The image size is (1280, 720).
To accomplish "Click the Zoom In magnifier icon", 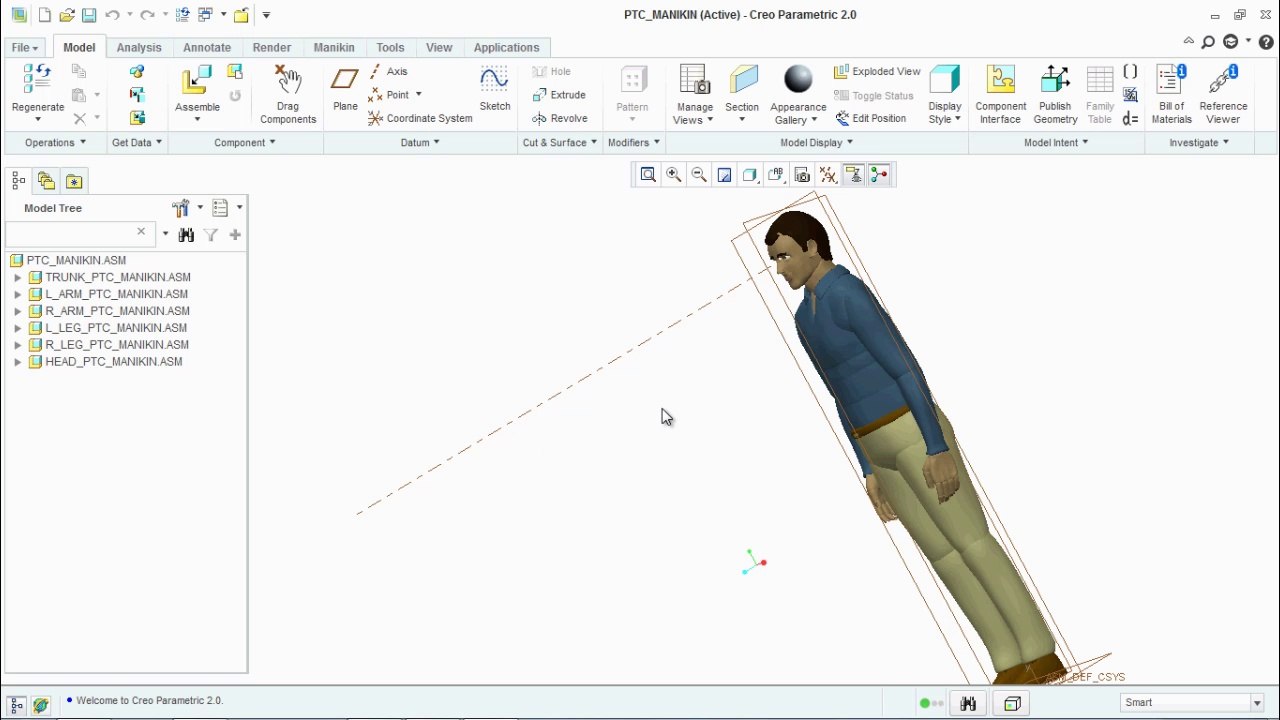I will (674, 175).
